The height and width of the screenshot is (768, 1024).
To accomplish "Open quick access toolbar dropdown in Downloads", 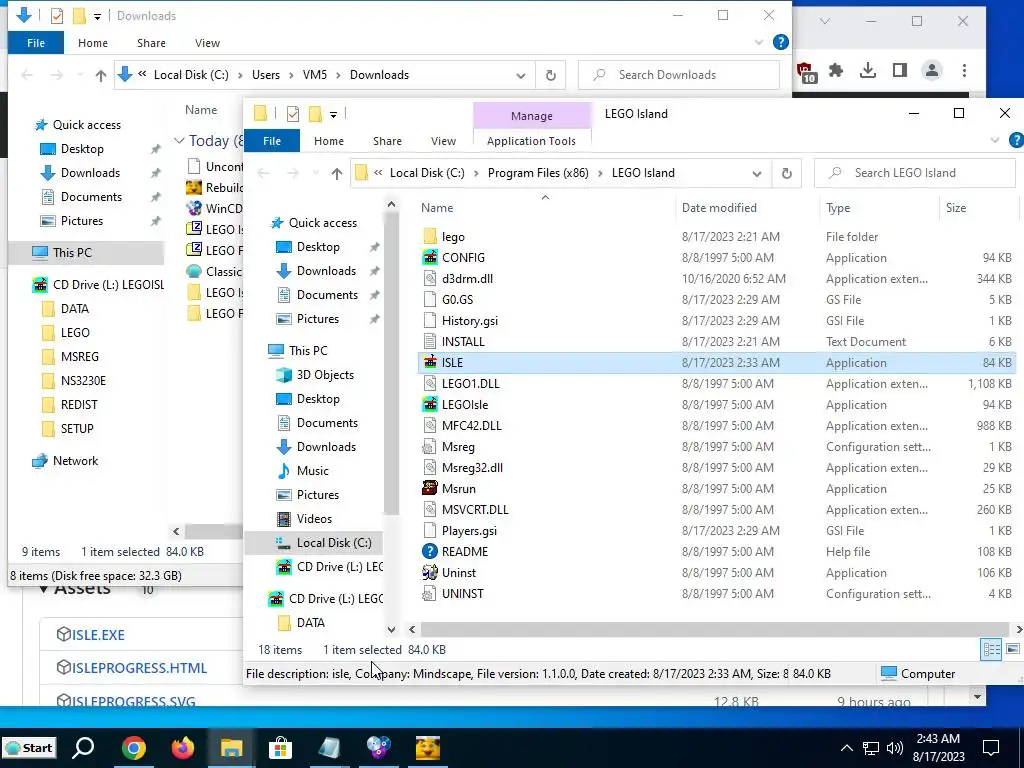I will (x=97, y=17).
